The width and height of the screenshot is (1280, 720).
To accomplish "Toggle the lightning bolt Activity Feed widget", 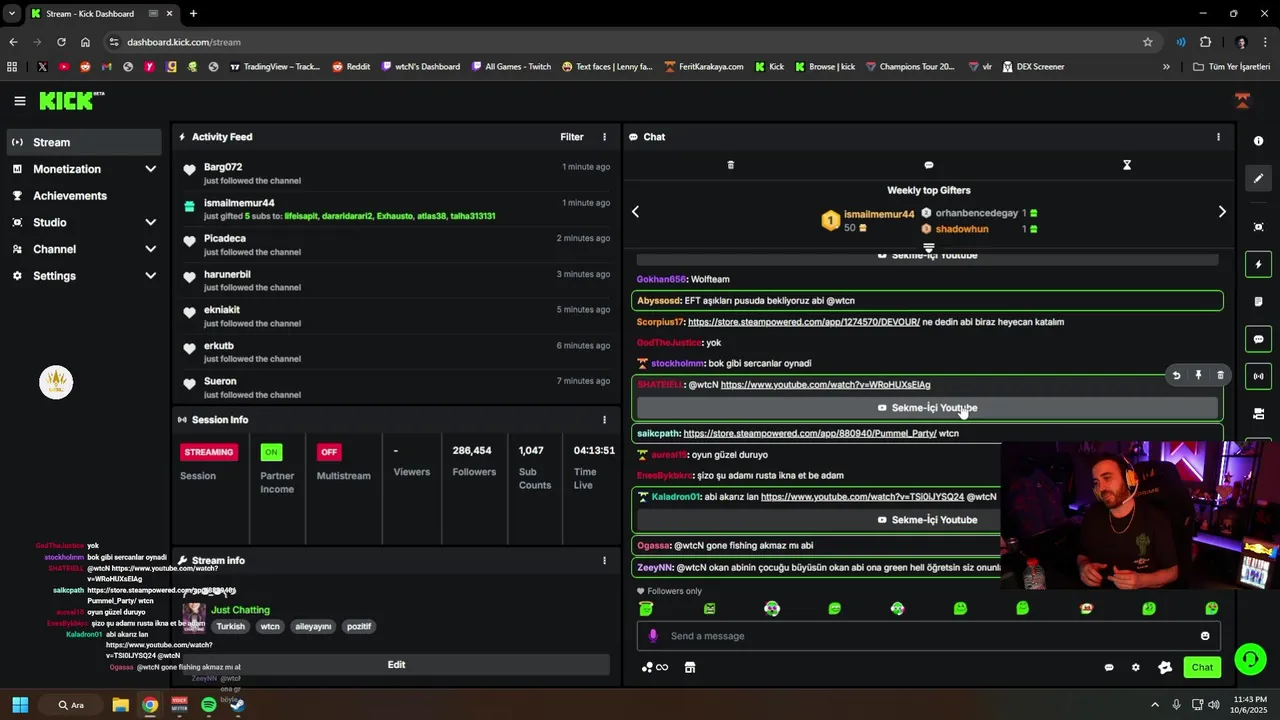I will (x=1258, y=265).
